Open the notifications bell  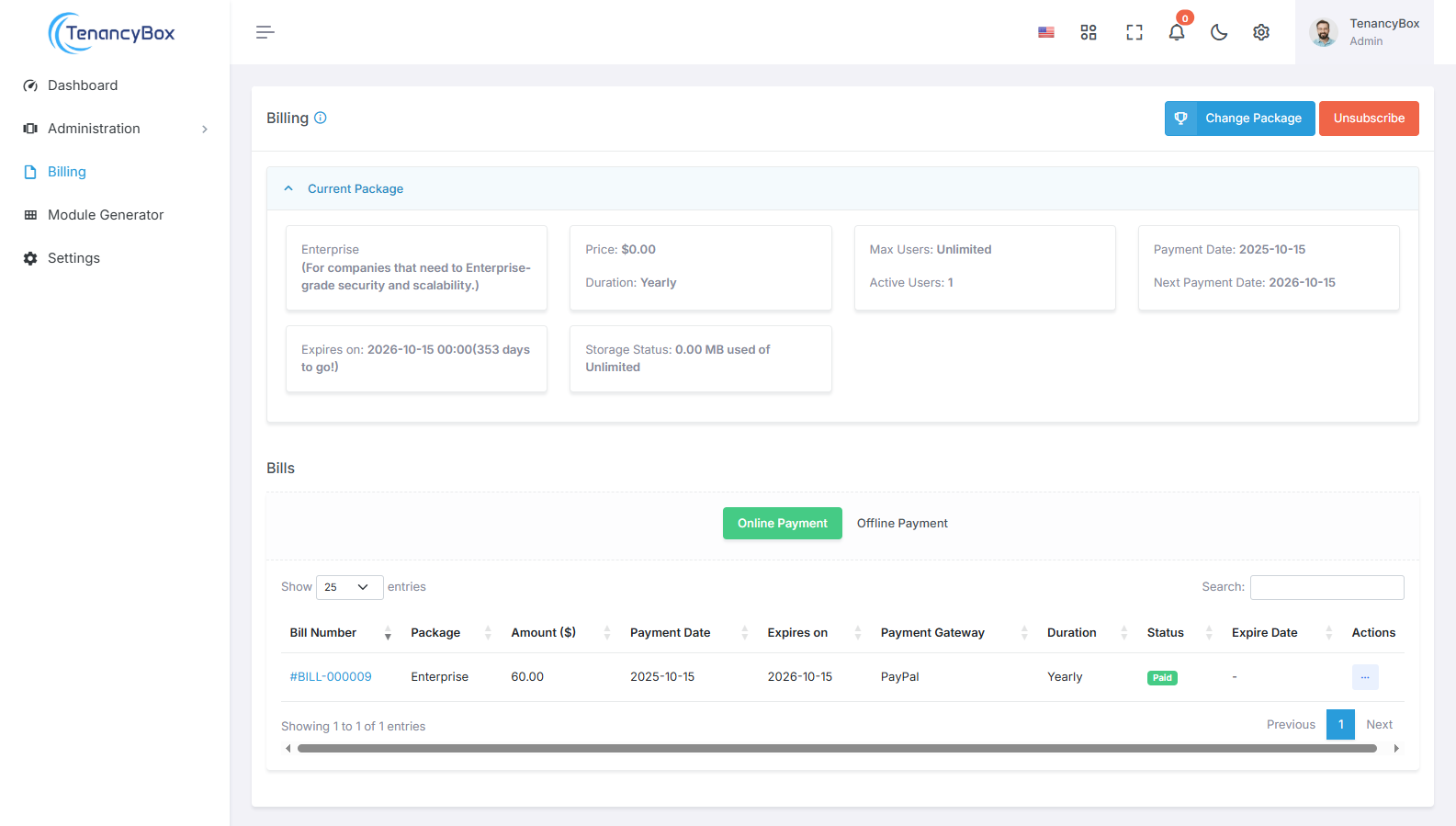click(1177, 32)
